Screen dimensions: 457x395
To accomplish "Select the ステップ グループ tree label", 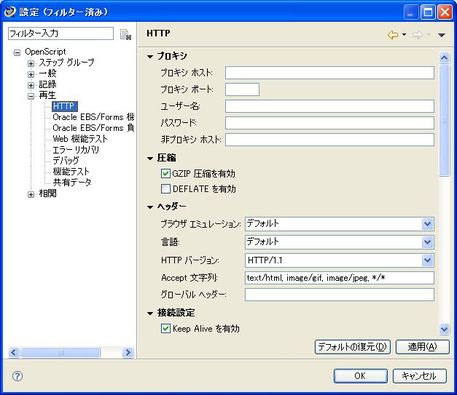I will point(67,62).
